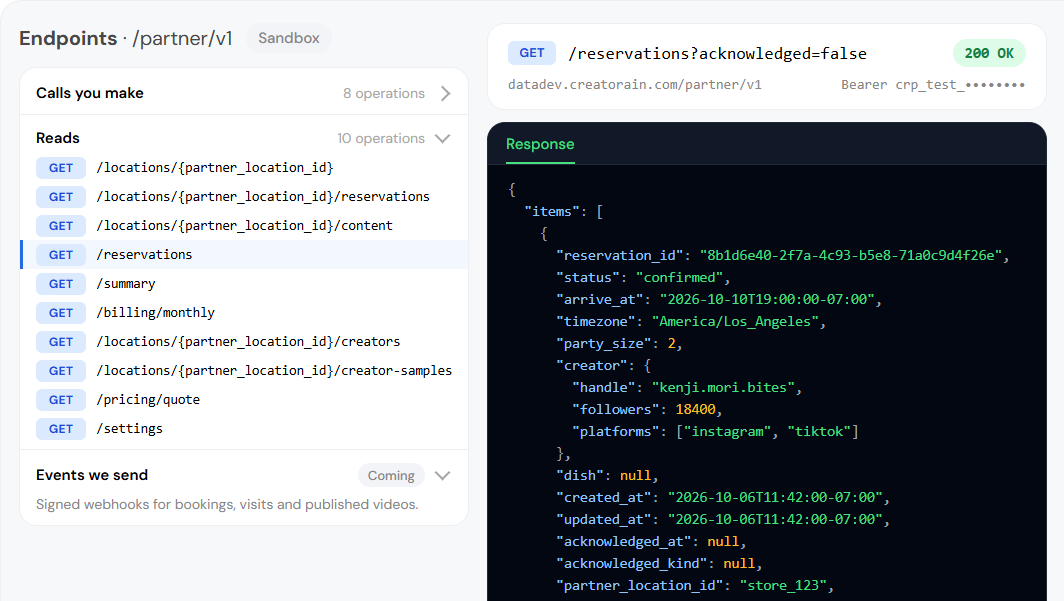Click the created_at timestamp value
Viewport: 1064px width, 601px height.
pos(775,498)
